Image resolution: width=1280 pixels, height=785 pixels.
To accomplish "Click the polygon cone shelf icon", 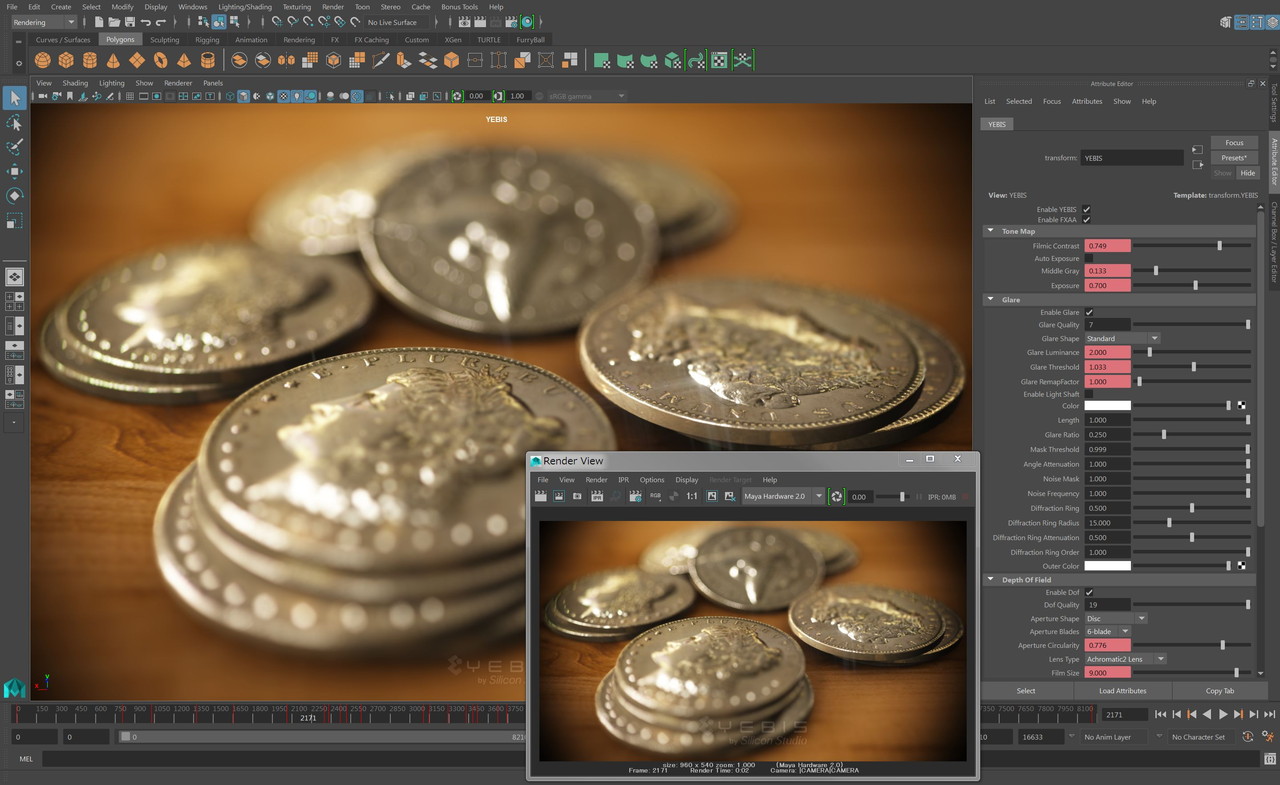I will tap(113, 61).
